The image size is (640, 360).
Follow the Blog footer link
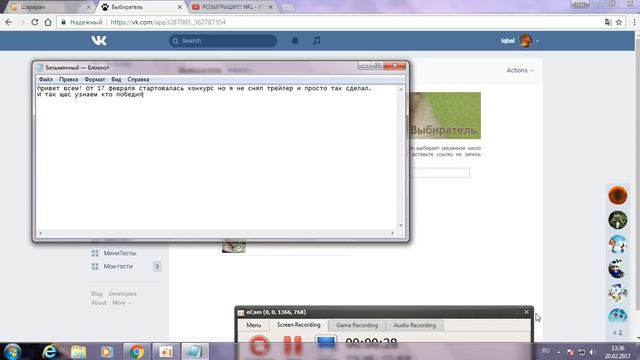tap(97, 293)
